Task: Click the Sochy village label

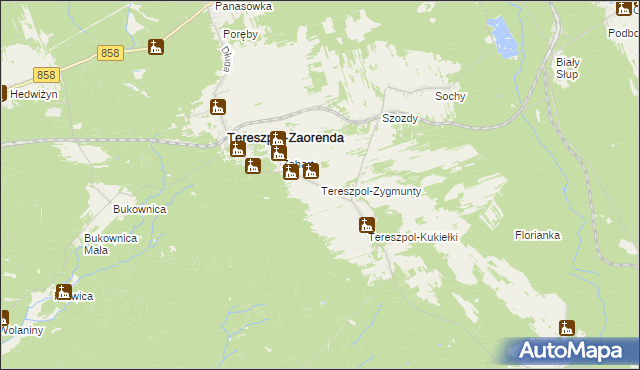Action: tap(450, 96)
